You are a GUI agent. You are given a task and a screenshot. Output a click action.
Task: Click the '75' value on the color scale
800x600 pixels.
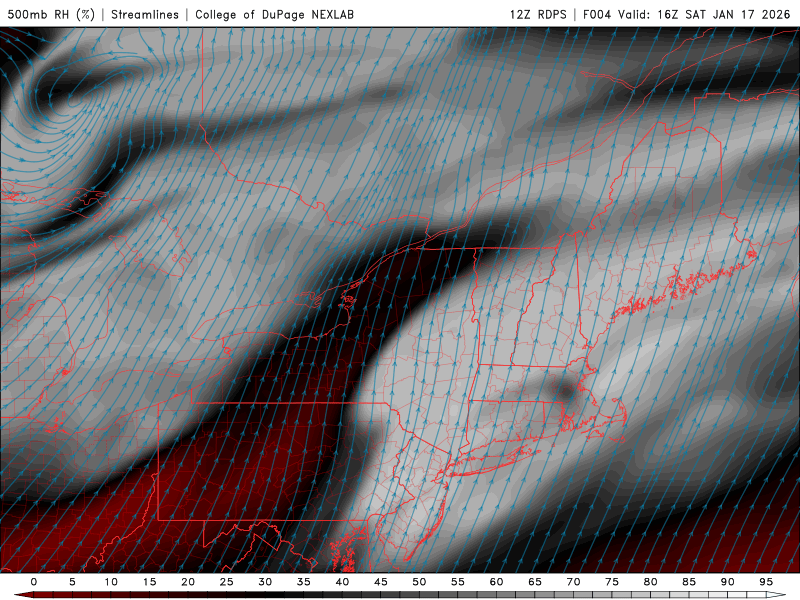pos(612,582)
